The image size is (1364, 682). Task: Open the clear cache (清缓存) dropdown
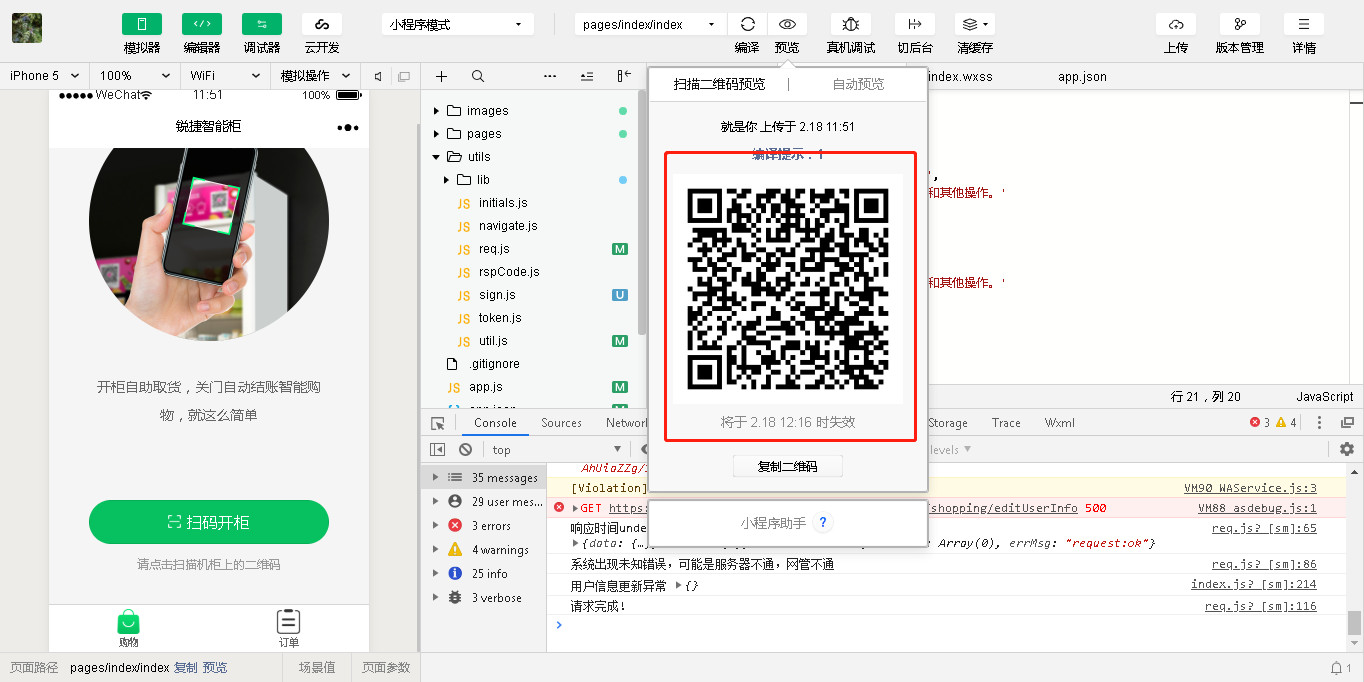click(x=975, y=24)
